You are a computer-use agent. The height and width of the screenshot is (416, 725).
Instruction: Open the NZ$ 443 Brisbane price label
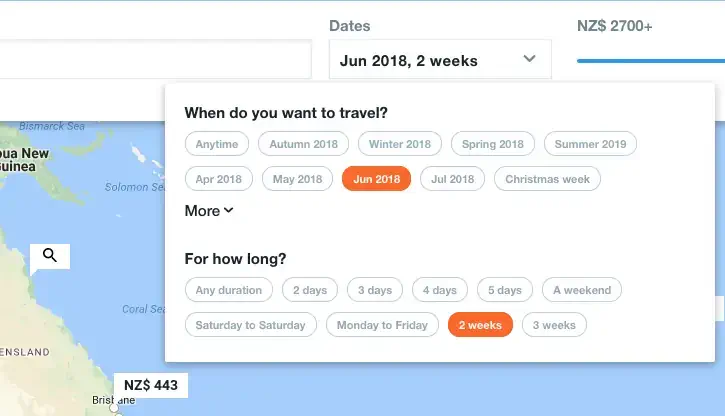coord(151,385)
